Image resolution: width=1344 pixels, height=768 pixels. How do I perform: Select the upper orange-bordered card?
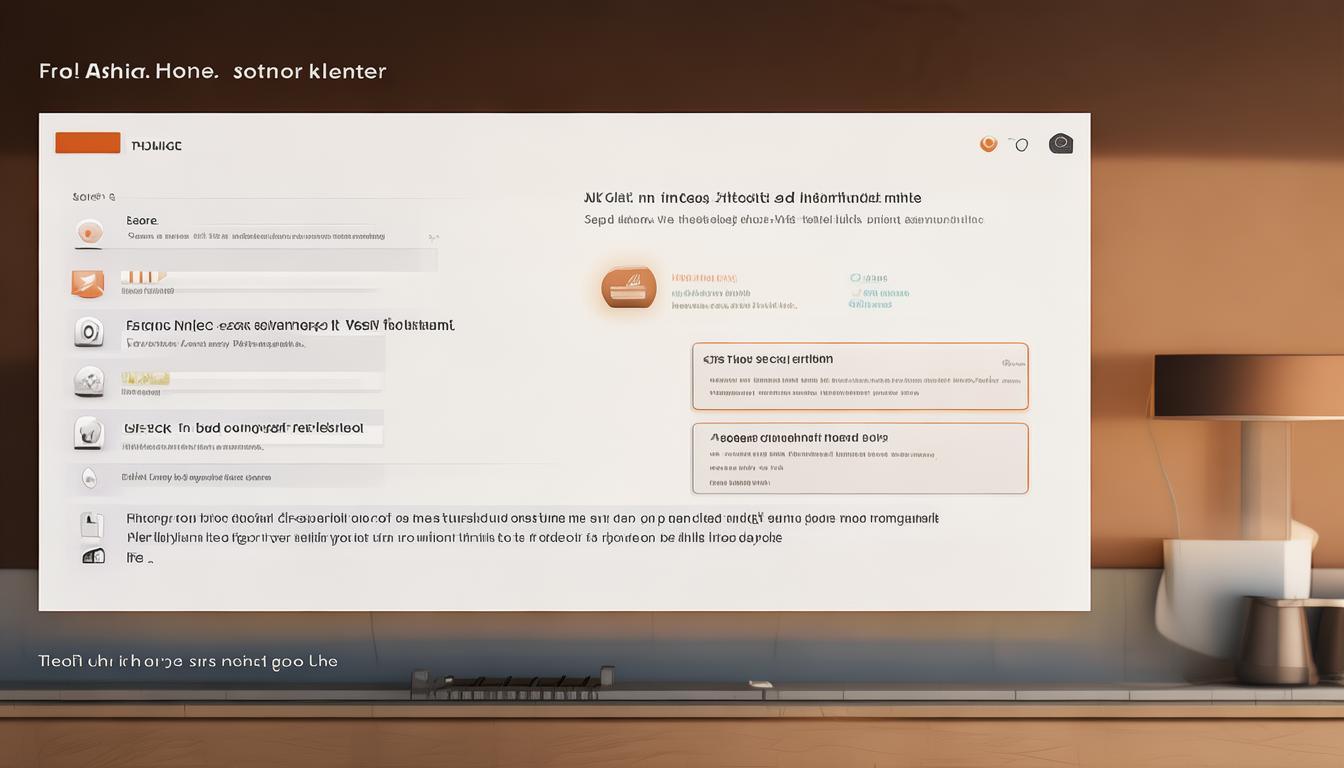(859, 377)
